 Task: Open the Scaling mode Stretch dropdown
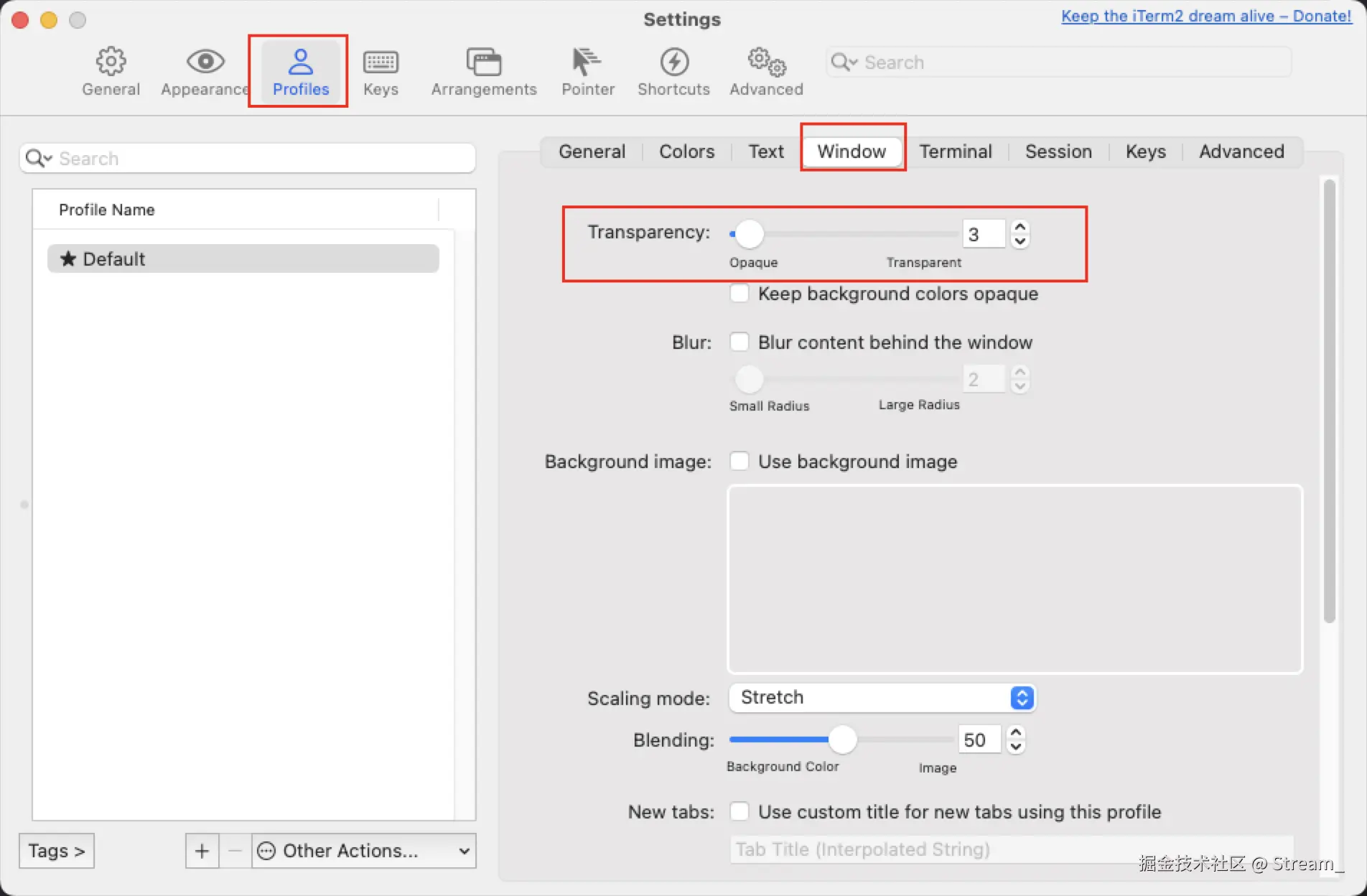[x=882, y=698]
